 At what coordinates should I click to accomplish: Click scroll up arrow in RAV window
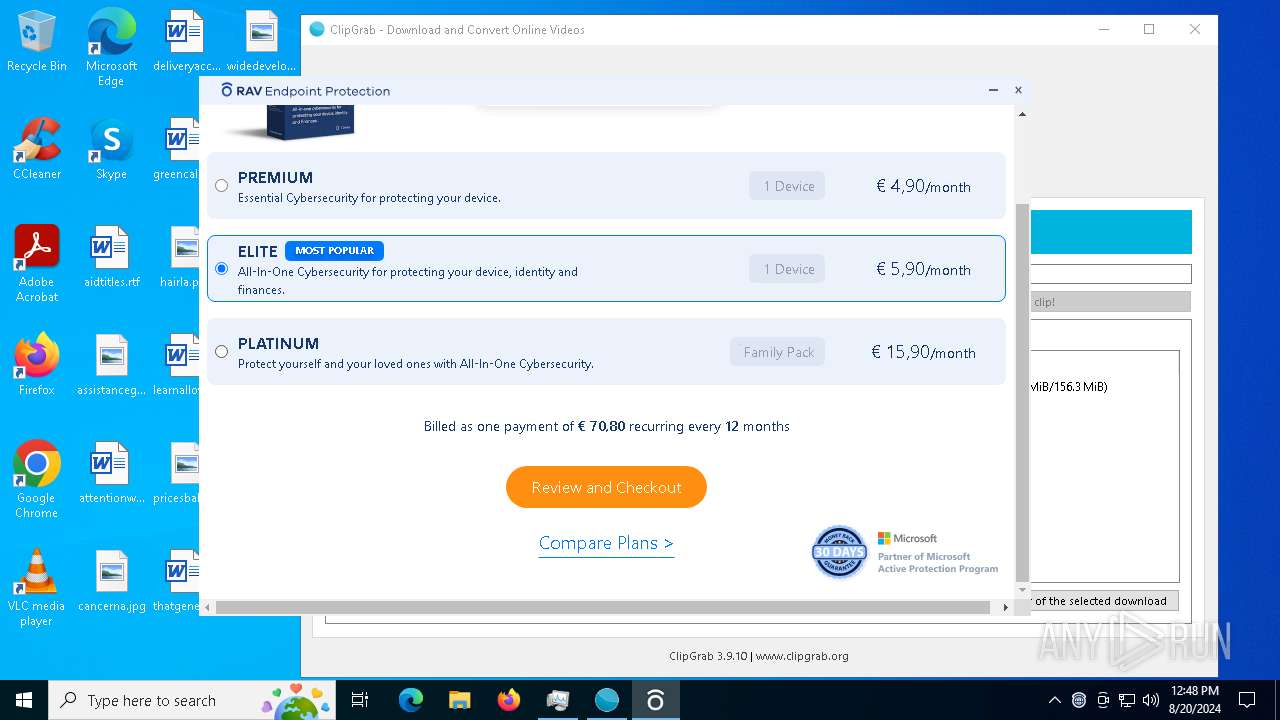point(1022,114)
